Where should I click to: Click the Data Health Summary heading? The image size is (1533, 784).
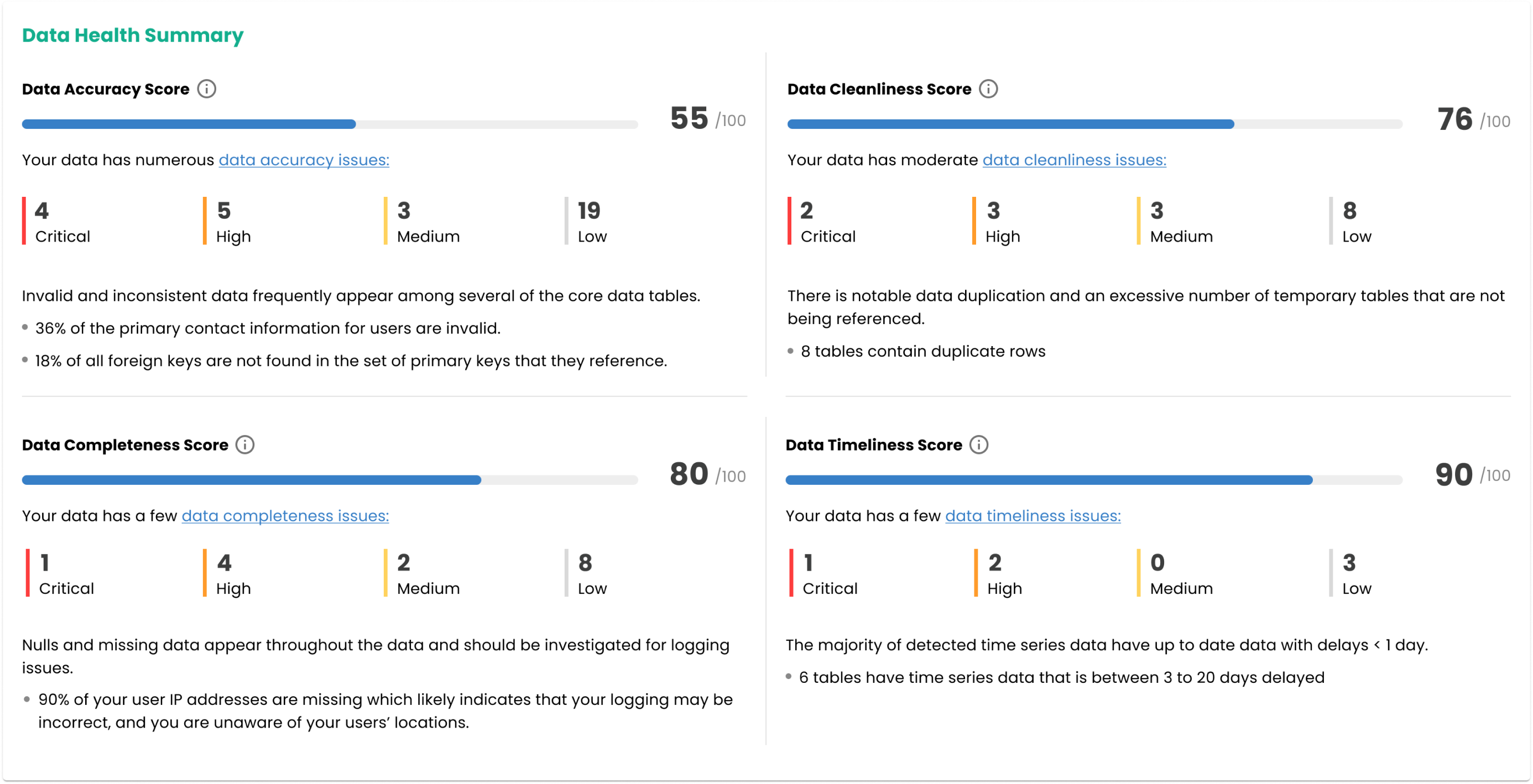pyautogui.click(x=133, y=36)
